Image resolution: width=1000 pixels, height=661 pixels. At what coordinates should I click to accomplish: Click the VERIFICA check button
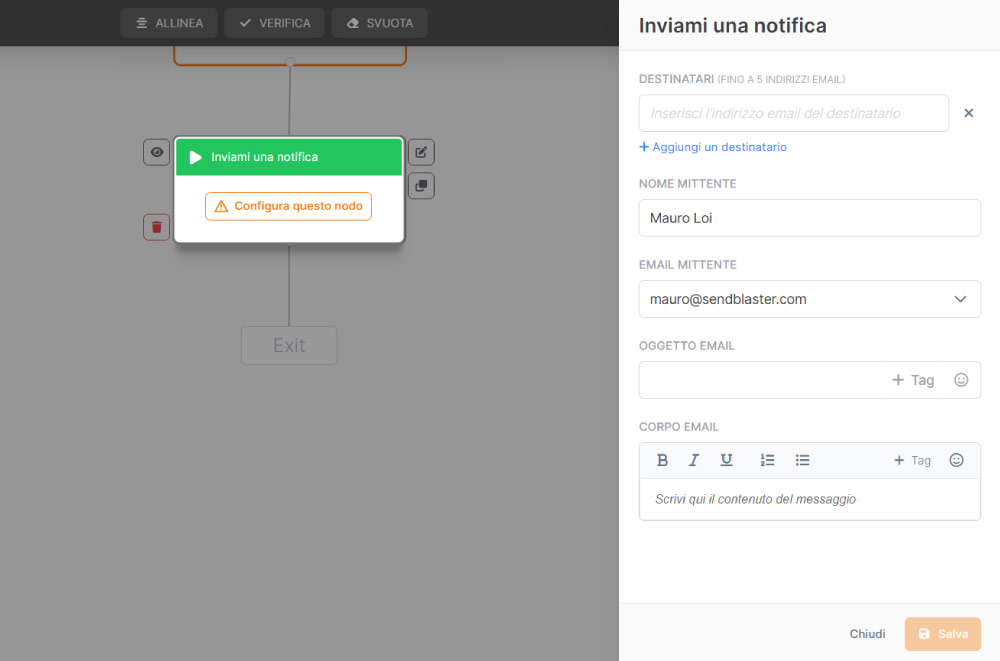click(x=274, y=23)
